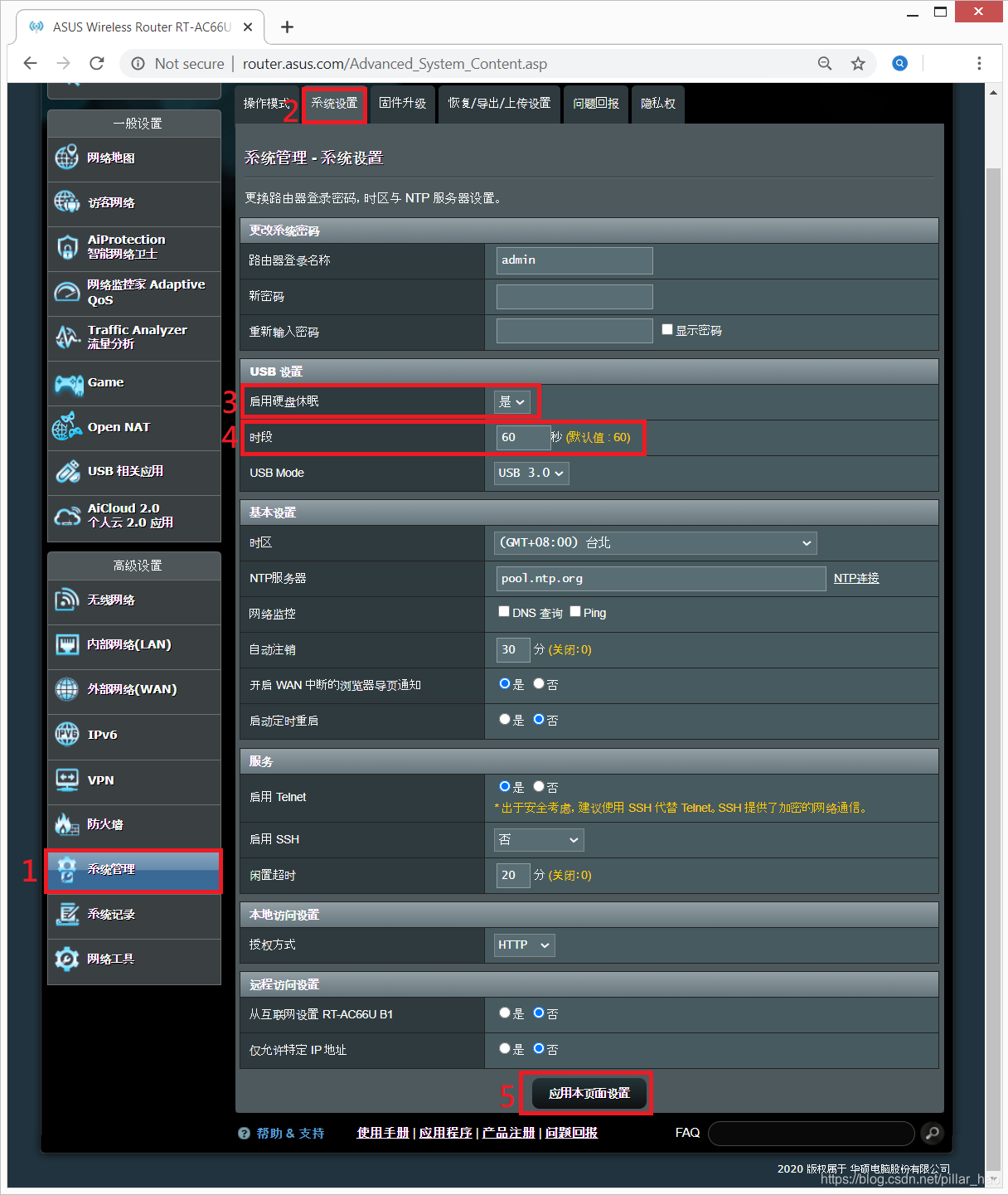
Task: Open 防火墙 firewall flame icon
Action: 67,823
